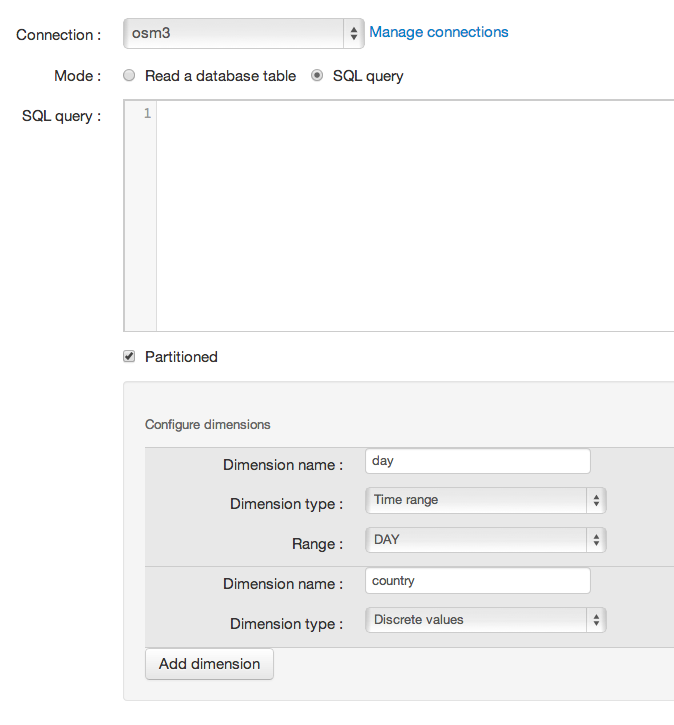Screen dimensions: 674x725
Task: Open the Connection dropdown showing osm3
Action: pyautogui.click(x=244, y=33)
